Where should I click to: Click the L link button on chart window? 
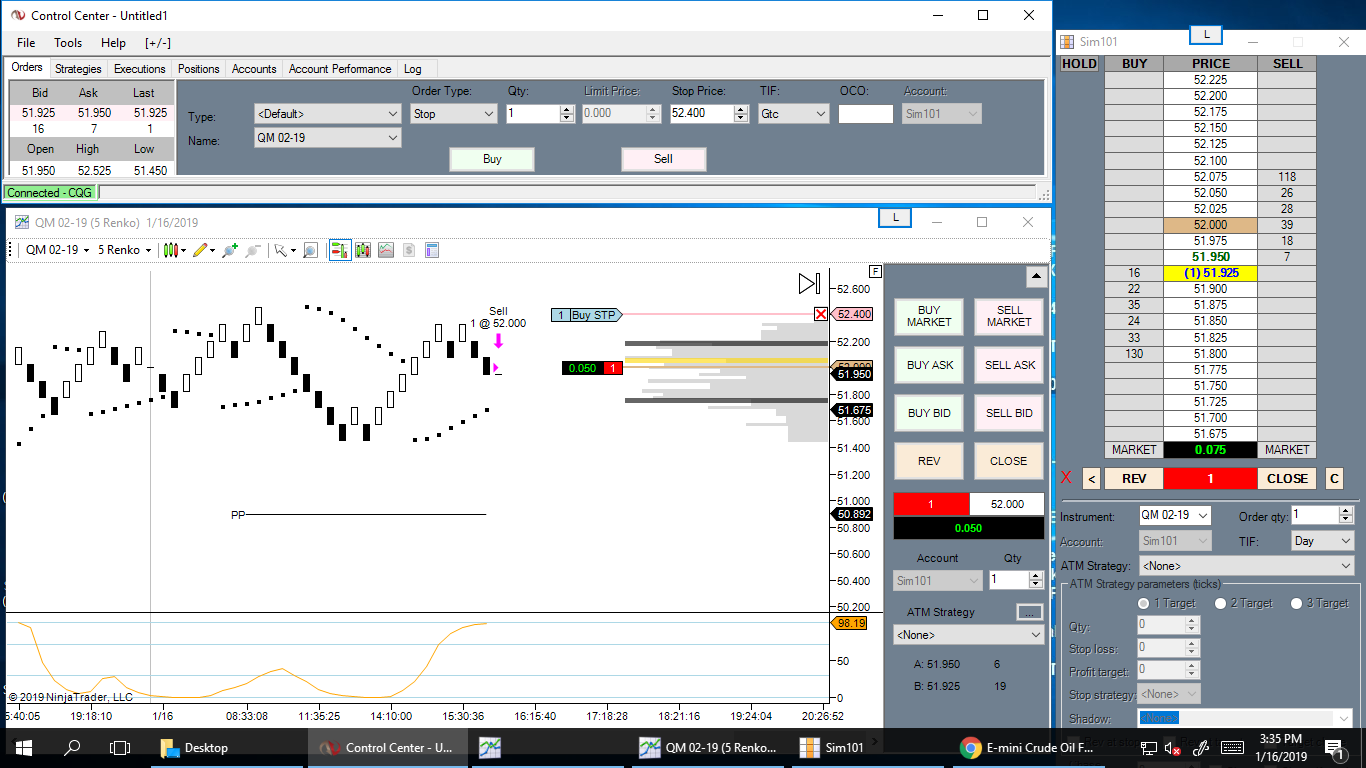tap(895, 217)
